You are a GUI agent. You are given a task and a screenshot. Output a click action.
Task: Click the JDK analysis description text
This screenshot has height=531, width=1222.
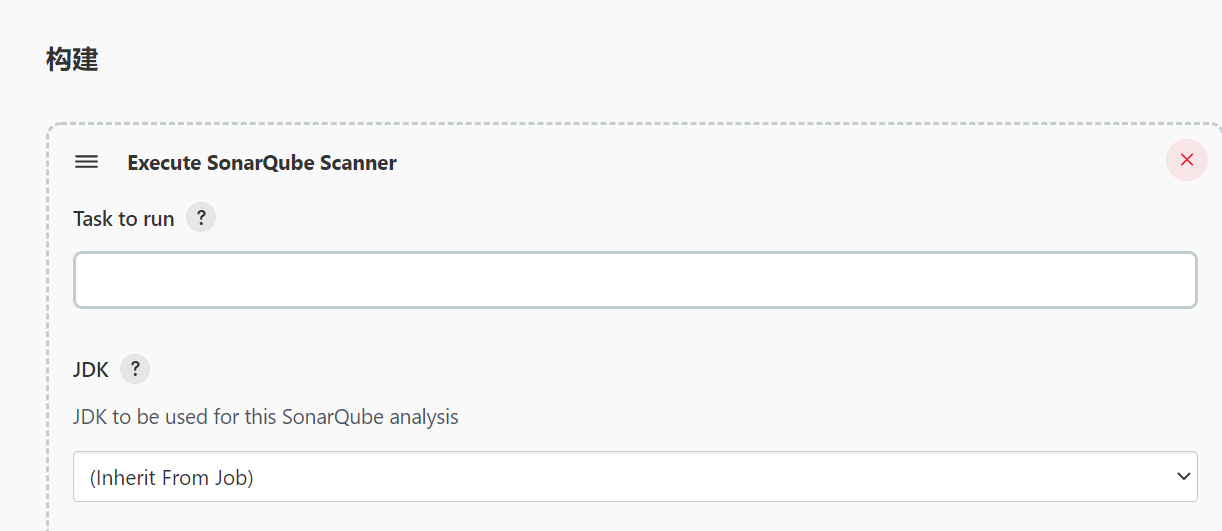[266, 417]
